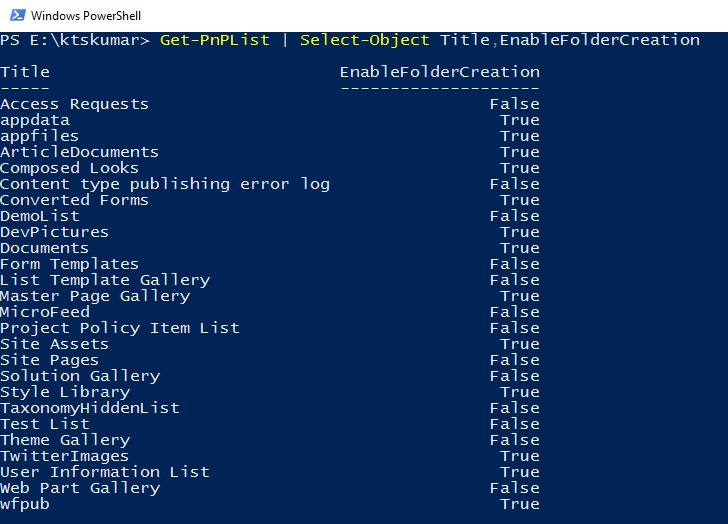Viewport: 728px width, 524px height.
Task: Click the Windows PowerShell window title text
Action: [86, 16]
